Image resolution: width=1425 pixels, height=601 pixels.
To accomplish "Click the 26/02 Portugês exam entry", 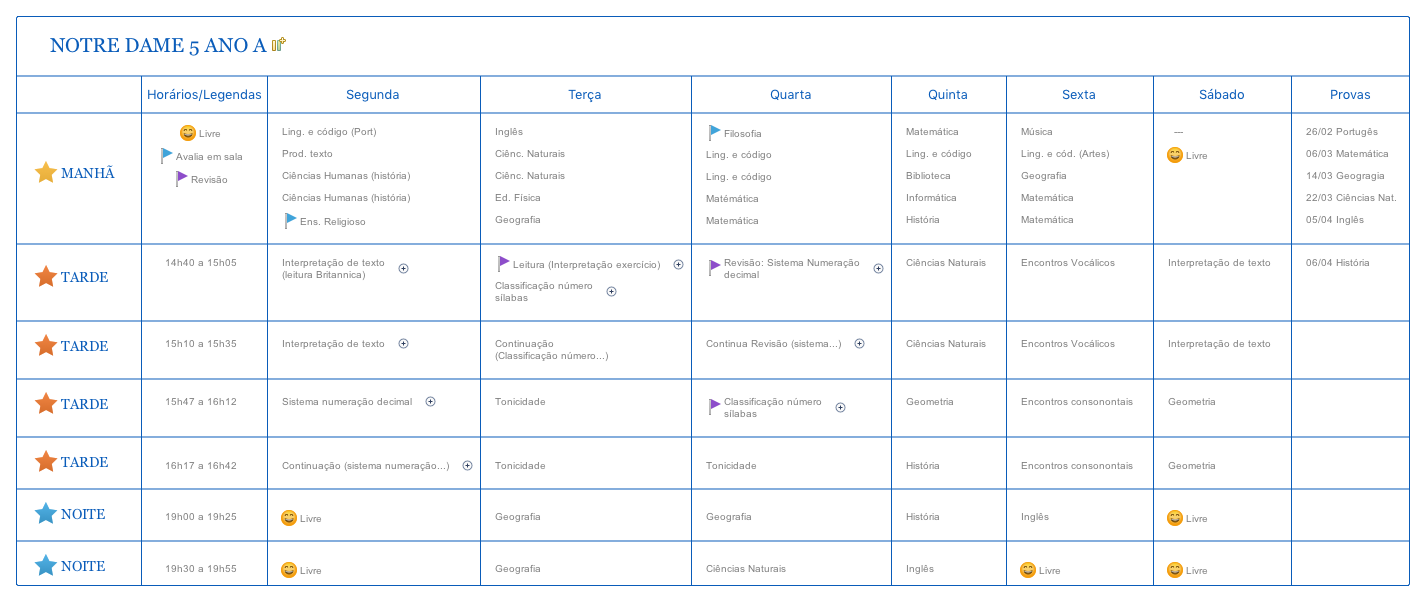I will coord(1341,132).
